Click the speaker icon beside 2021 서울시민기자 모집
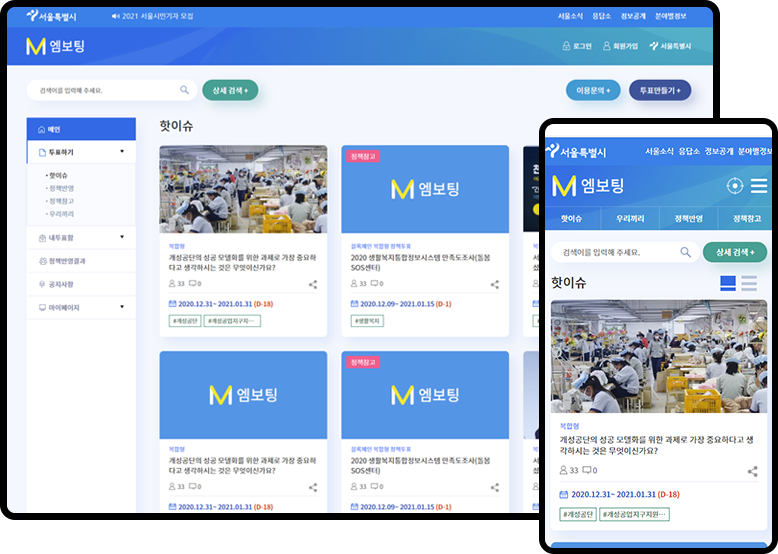This screenshot has height=554, width=778. click(116, 16)
